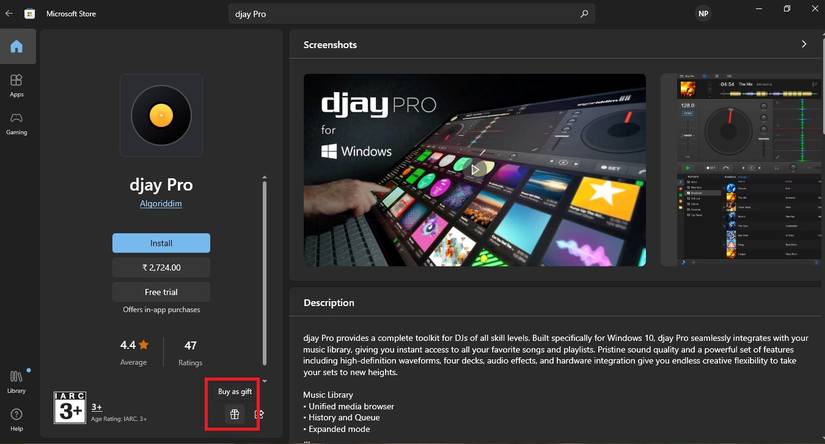Image resolution: width=825 pixels, height=444 pixels.
Task: Open the 3+ age rating link
Action: 97,407
